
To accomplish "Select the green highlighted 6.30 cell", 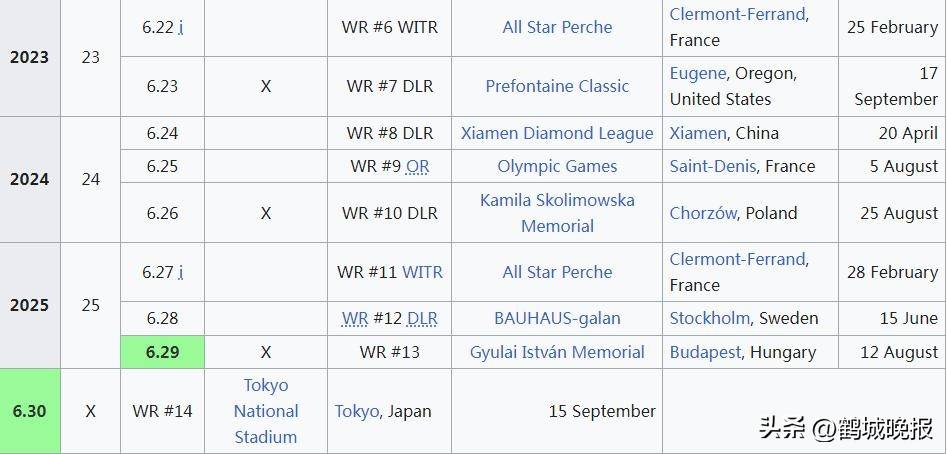I will pos(30,411).
